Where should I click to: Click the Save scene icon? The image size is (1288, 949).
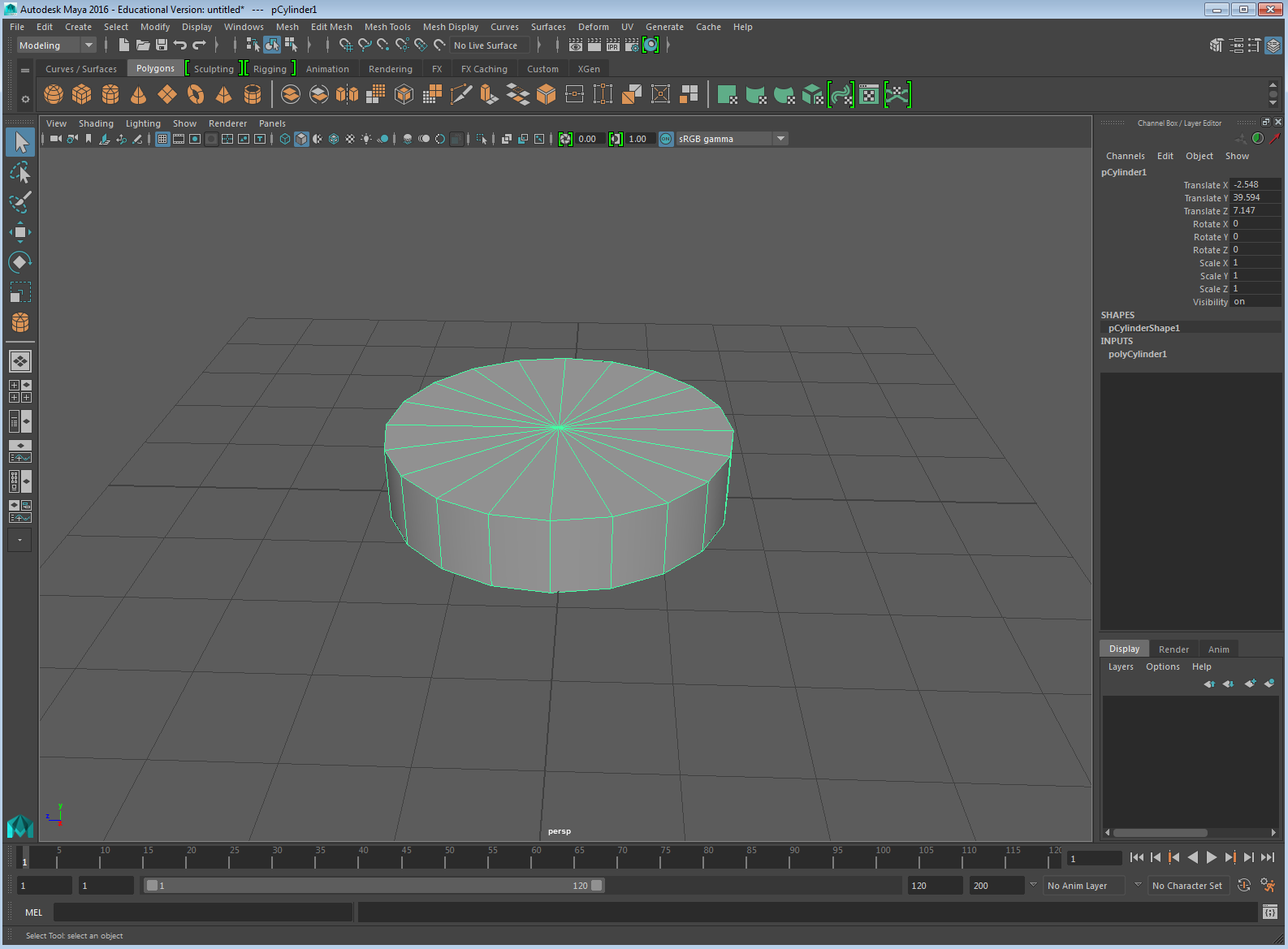coord(162,45)
